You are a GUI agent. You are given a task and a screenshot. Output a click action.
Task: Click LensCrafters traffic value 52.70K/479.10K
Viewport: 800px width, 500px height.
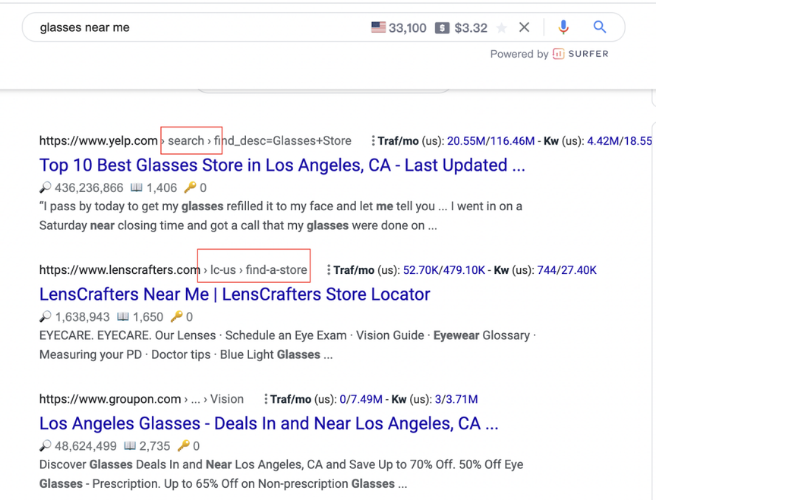point(444,270)
